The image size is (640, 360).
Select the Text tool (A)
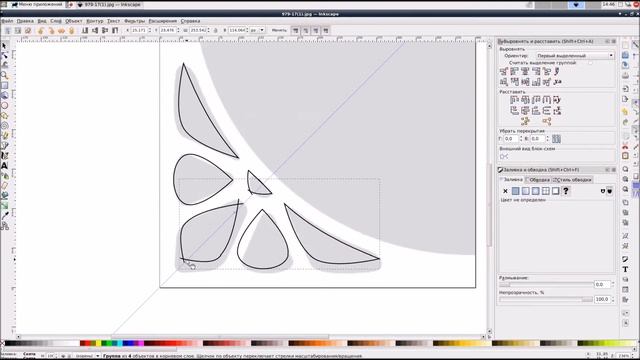click(4, 166)
